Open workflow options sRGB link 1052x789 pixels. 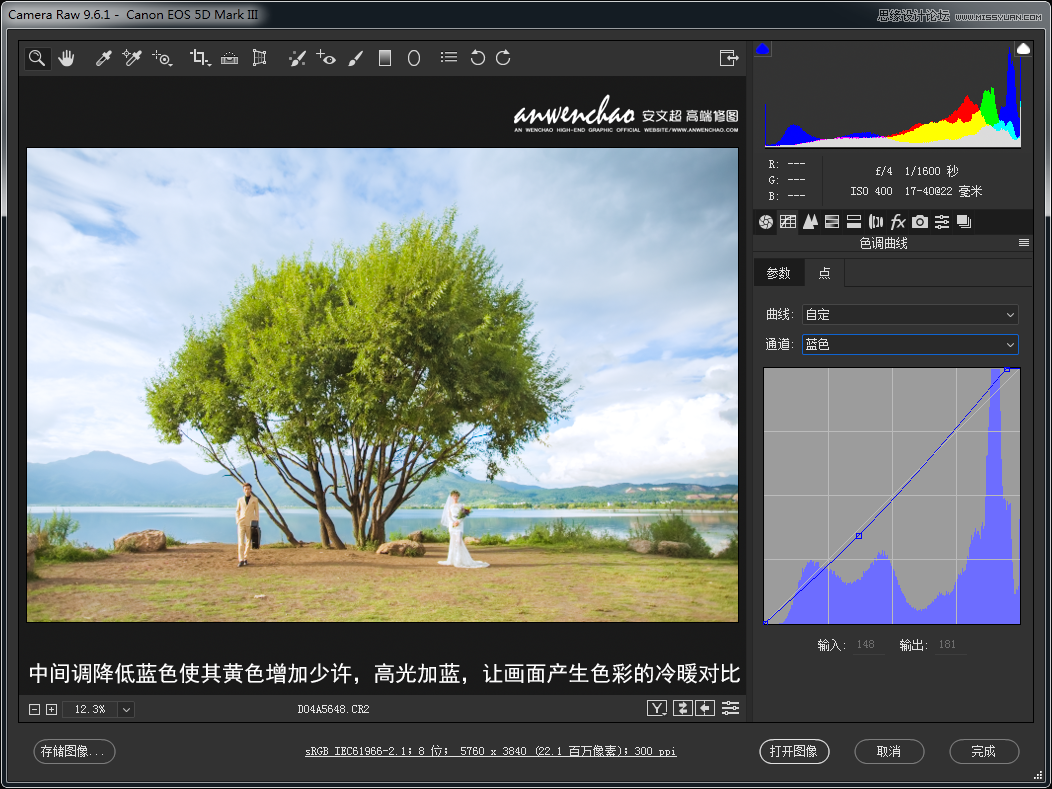490,751
